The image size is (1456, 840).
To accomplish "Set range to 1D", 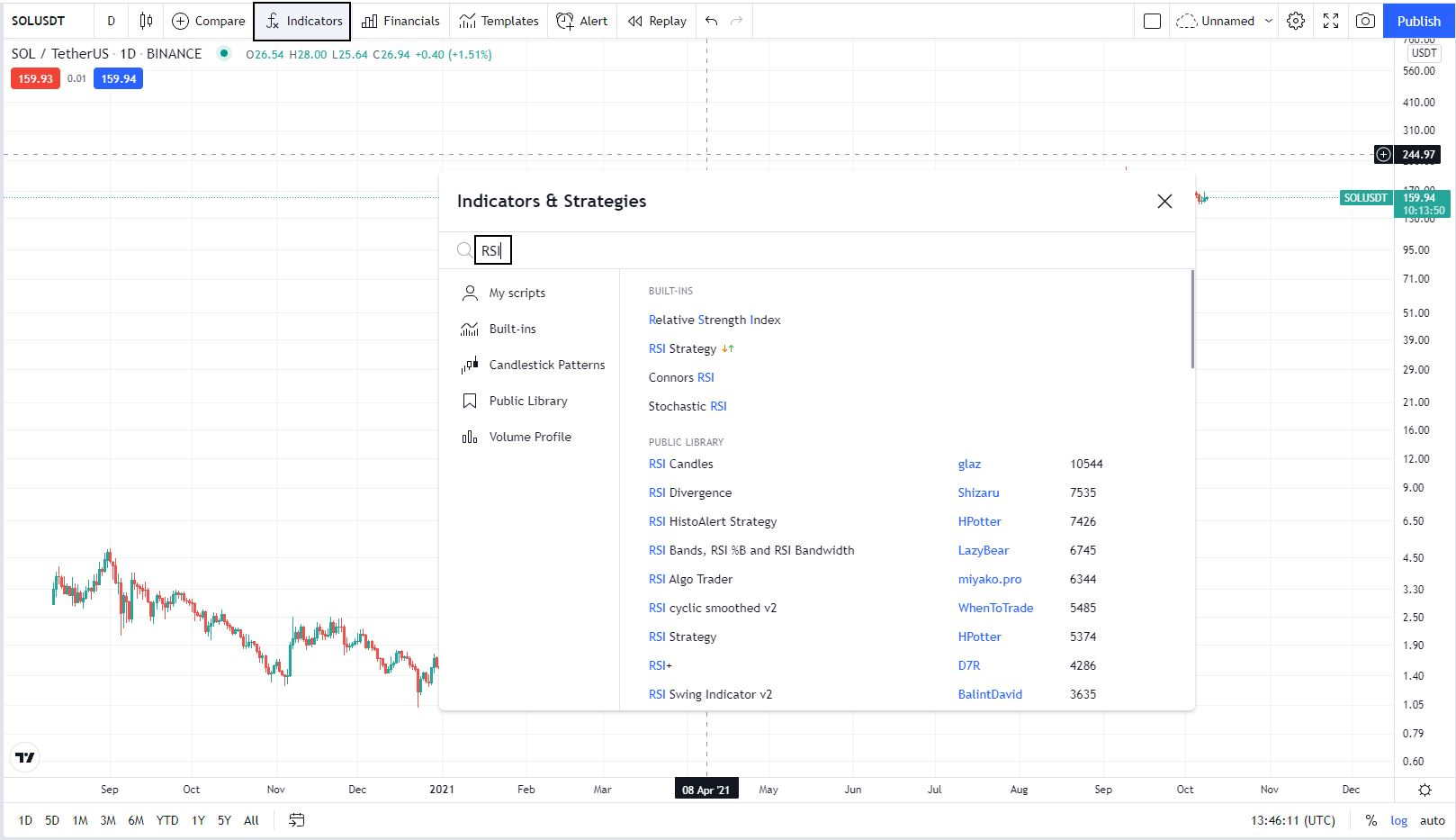I will [25, 820].
